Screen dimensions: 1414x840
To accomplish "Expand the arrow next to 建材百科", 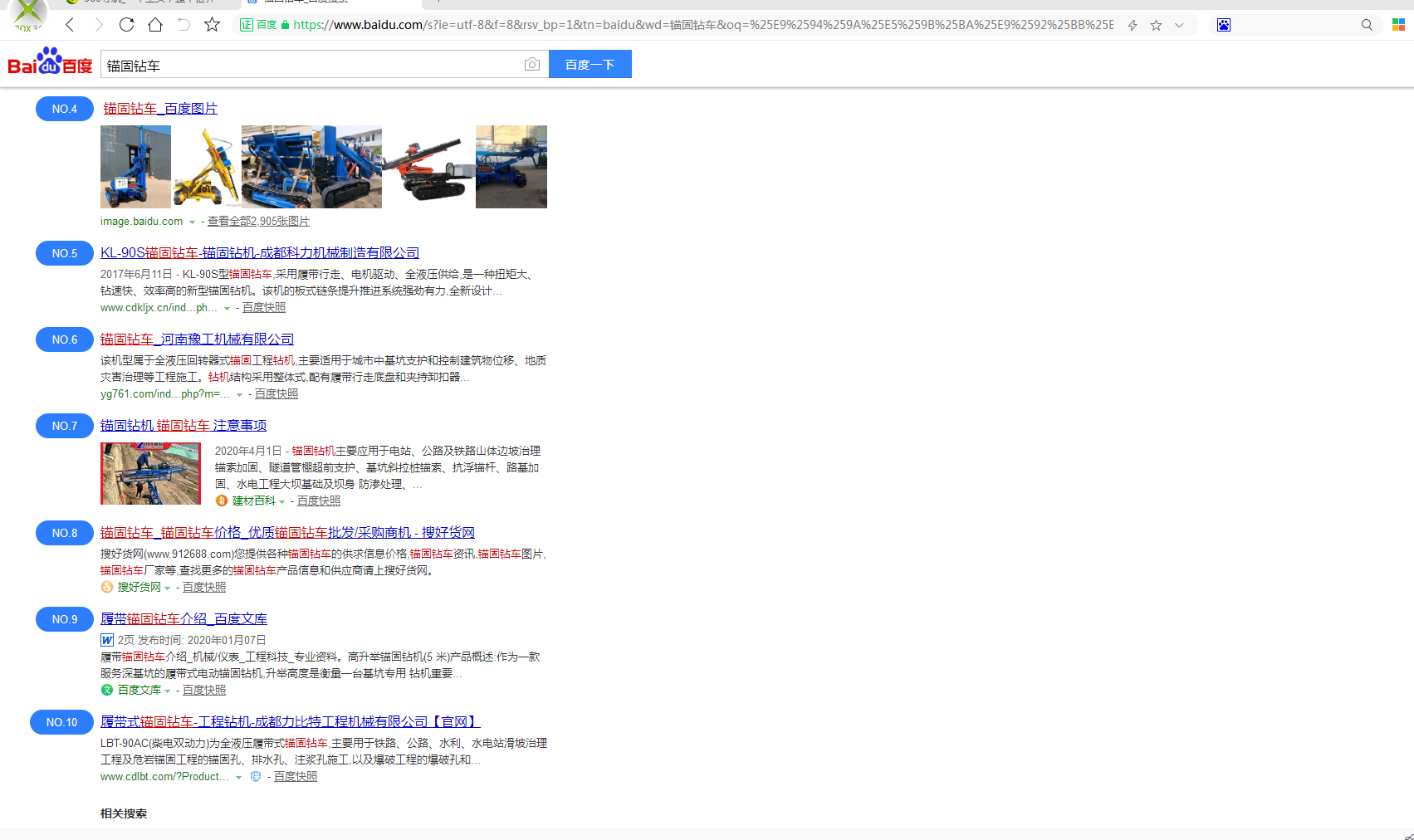I will click(x=282, y=502).
